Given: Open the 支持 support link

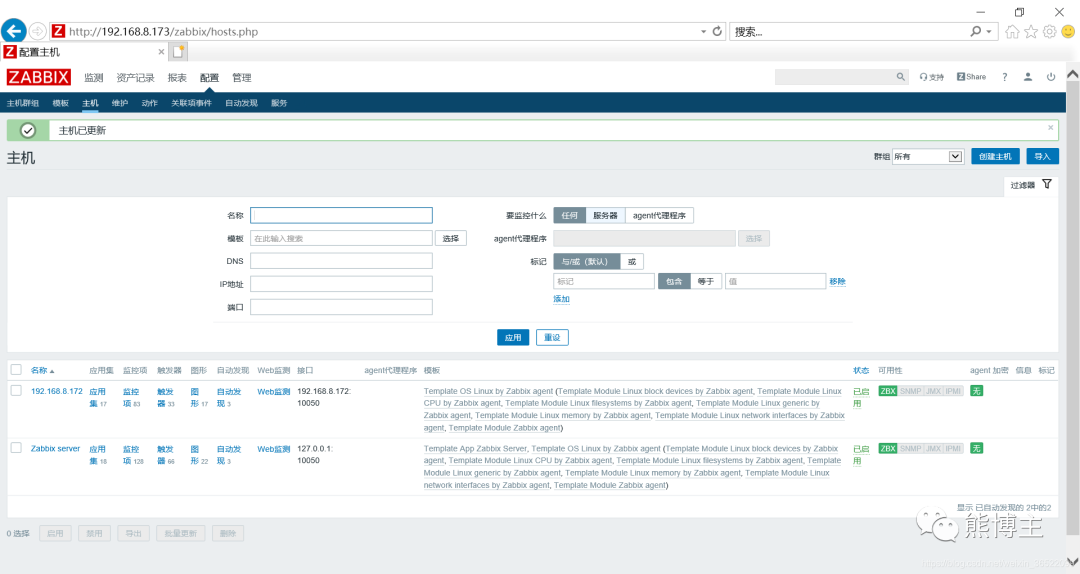Looking at the screenshot, I should click(931, 77).
